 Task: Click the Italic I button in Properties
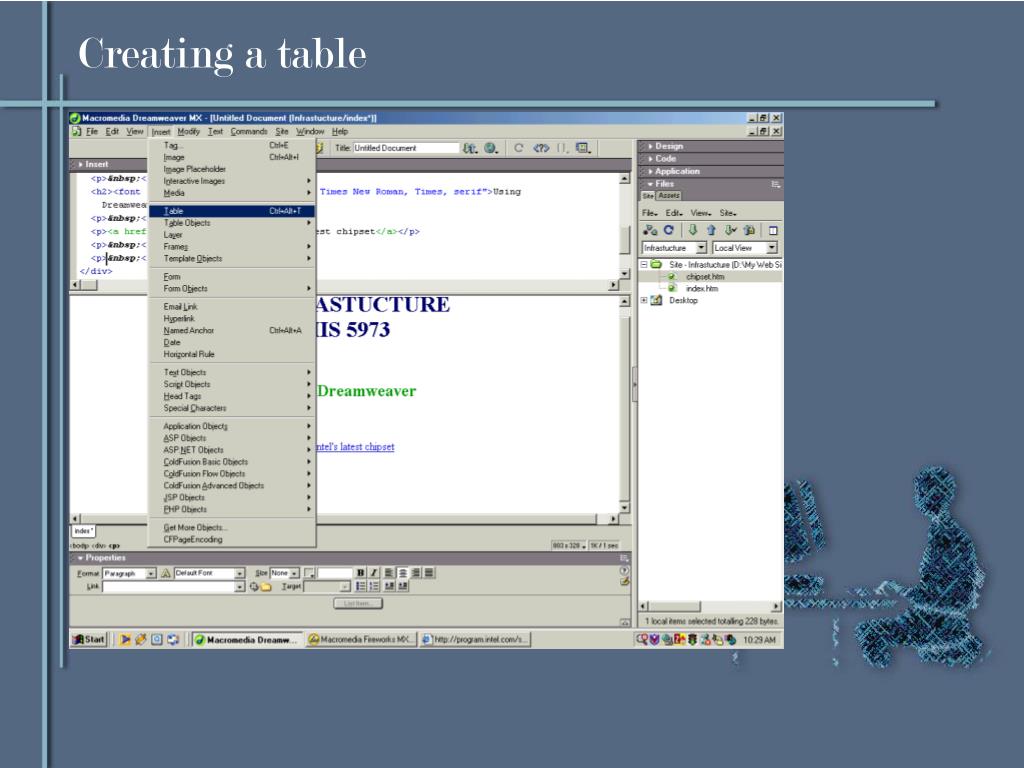point(374,573)
